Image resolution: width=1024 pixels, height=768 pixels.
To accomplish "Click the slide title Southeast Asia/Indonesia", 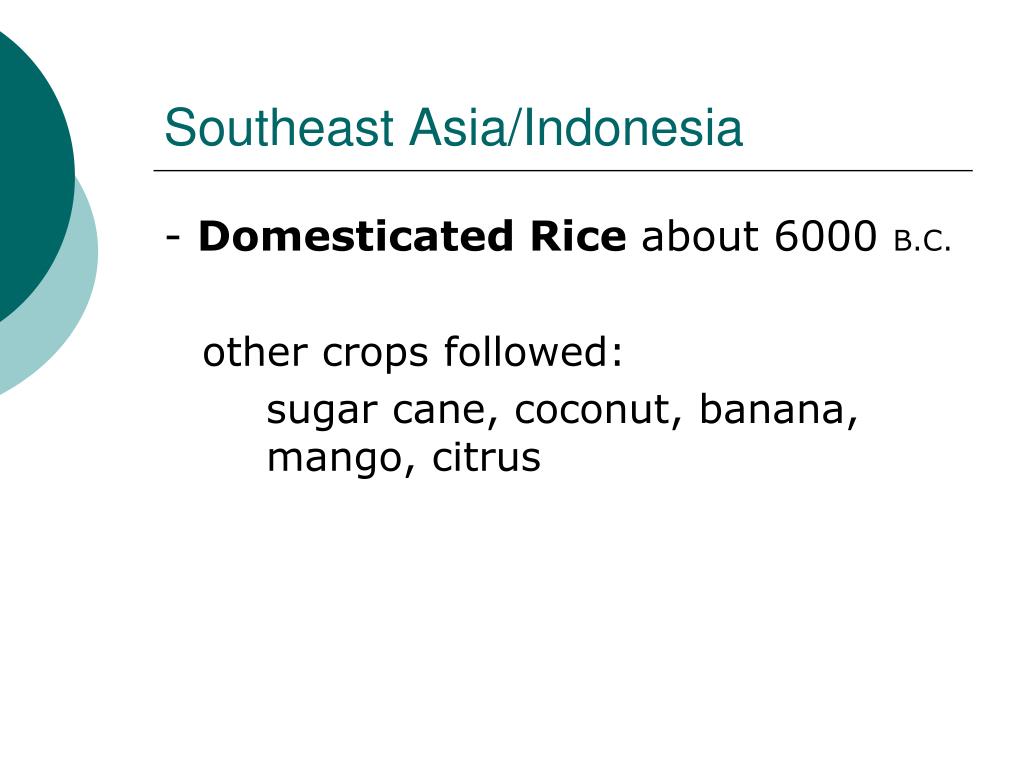I will click(453, 127).
